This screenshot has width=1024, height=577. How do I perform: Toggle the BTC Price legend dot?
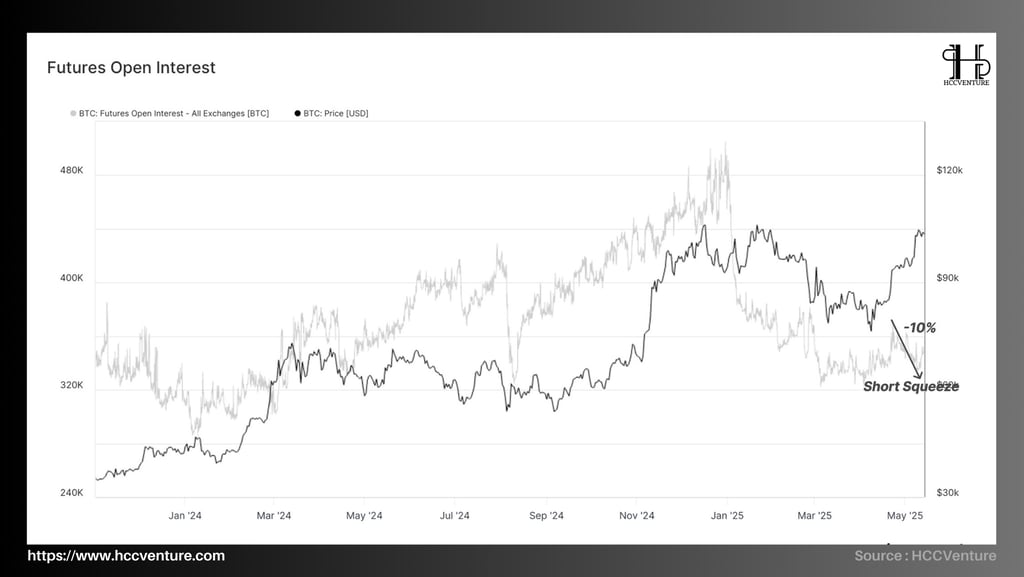pos(298,114)
